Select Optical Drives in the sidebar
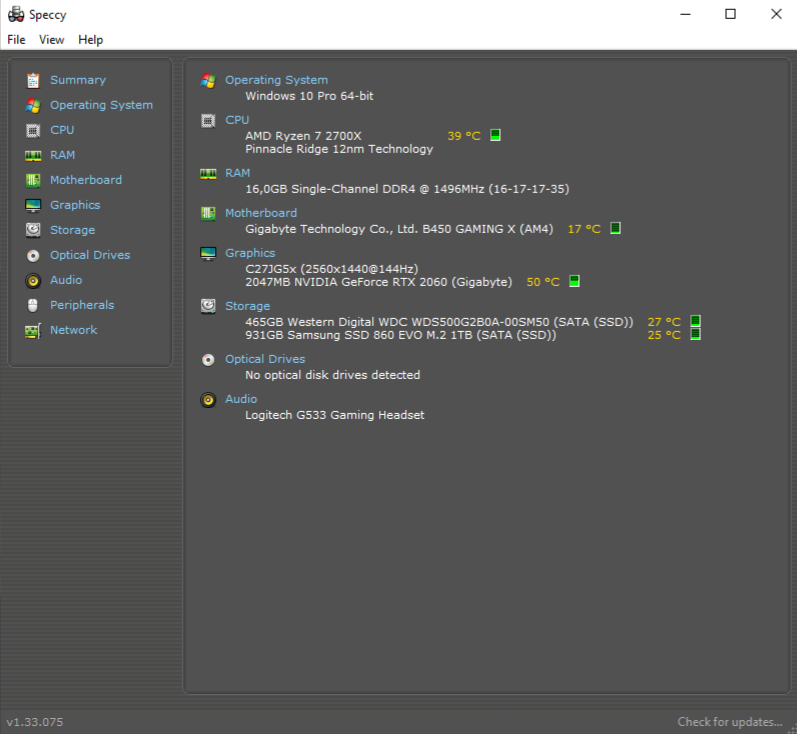This screenshot has width=797, height=734. click(x=90, y=255)
